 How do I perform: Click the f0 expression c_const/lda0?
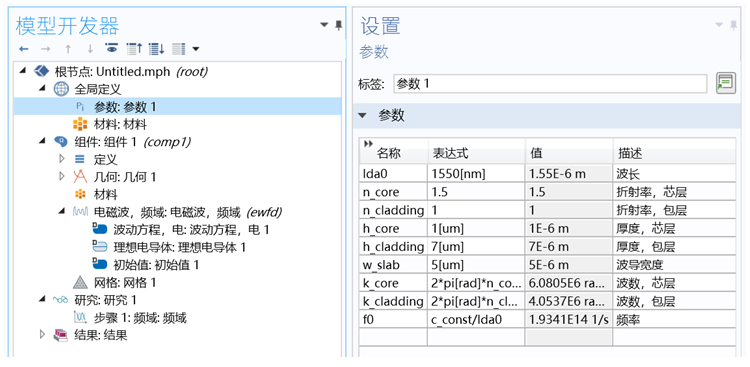point(476,320)
